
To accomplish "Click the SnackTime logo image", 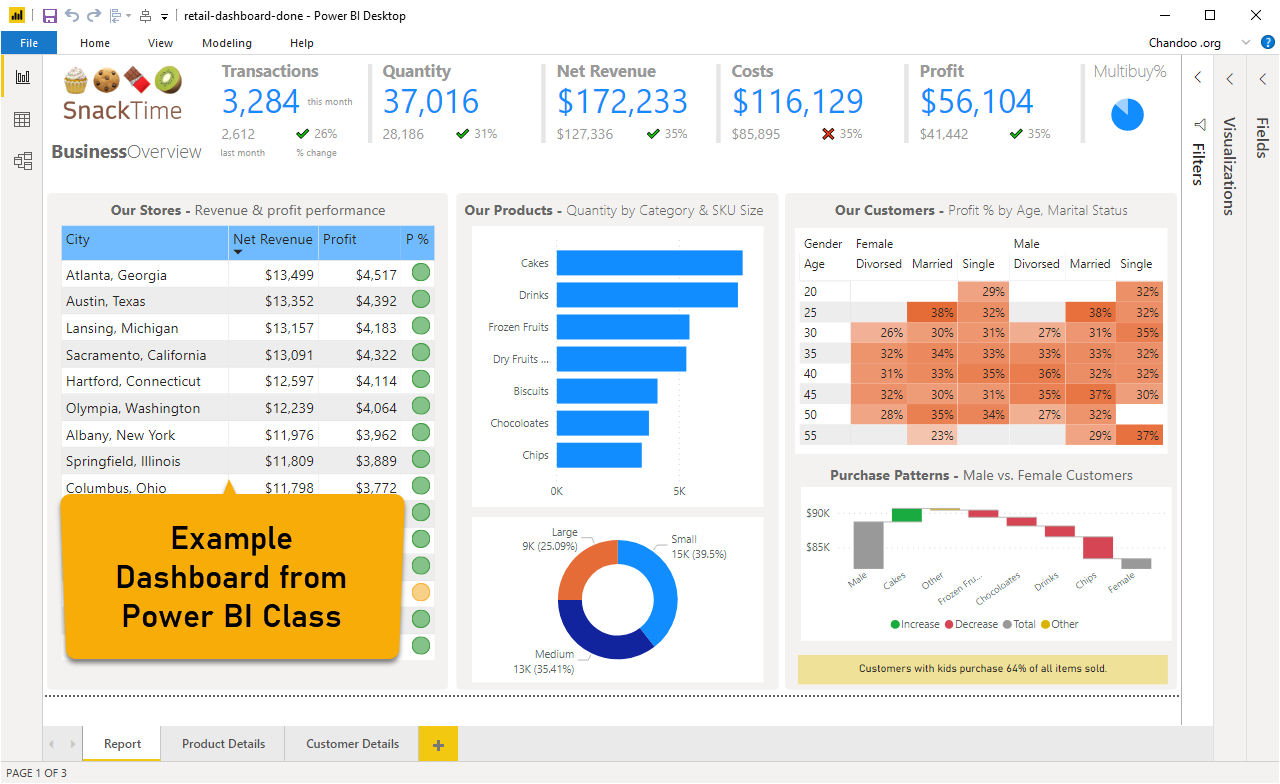I will 123,94.
